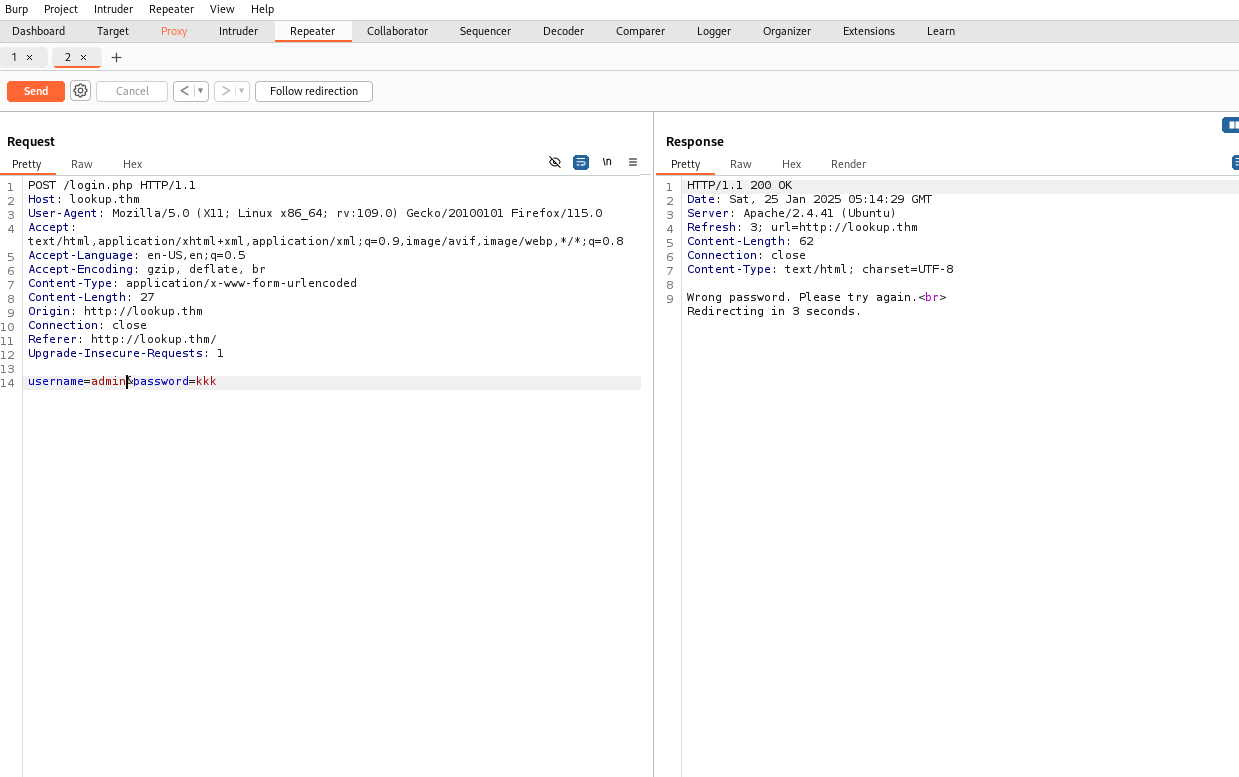Open the Repeater menu in menu bar
This screenshot has height=777, width=1239.
(171, 9)
